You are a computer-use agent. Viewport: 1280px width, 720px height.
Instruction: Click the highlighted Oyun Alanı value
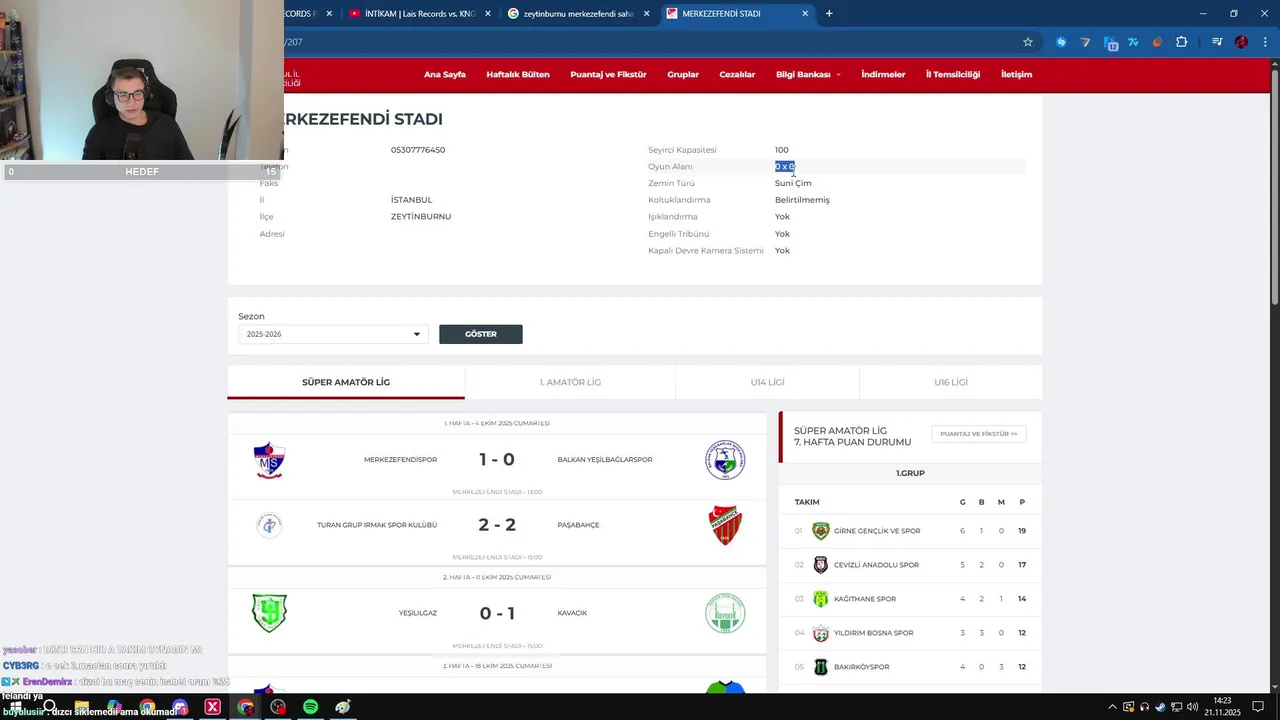pos(785,166)
